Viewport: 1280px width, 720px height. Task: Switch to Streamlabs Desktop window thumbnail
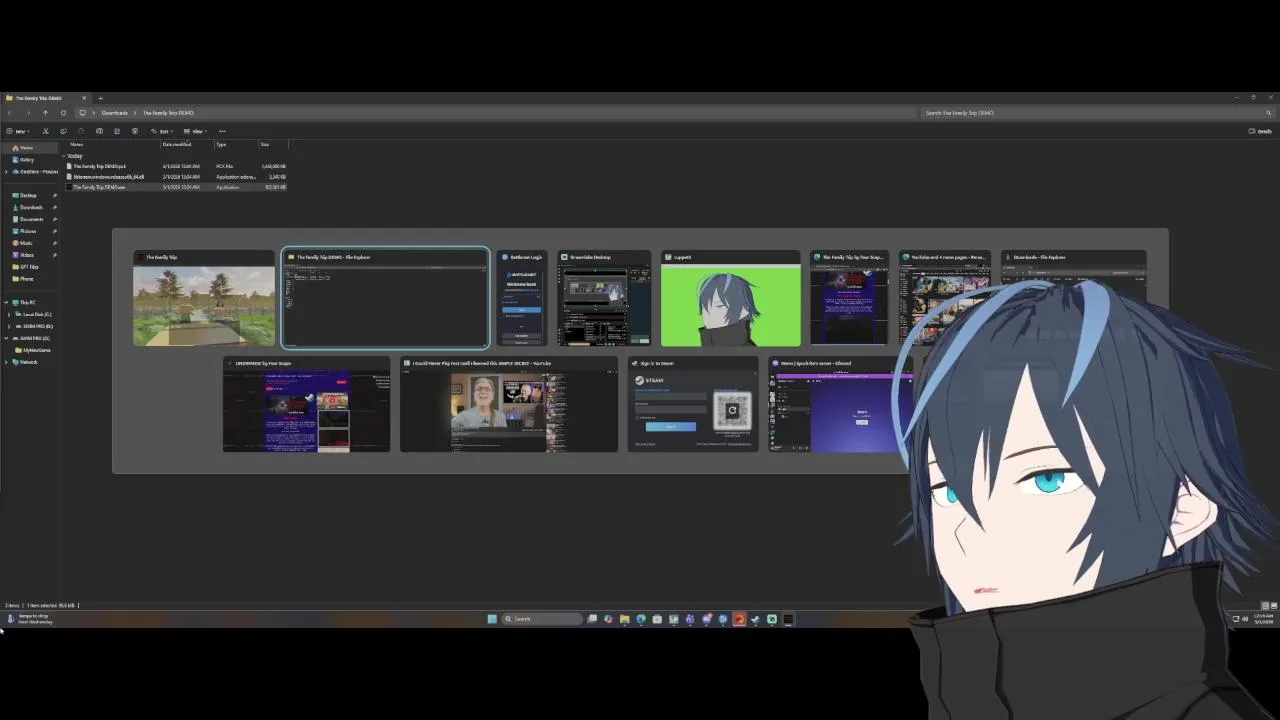point(604,298)
